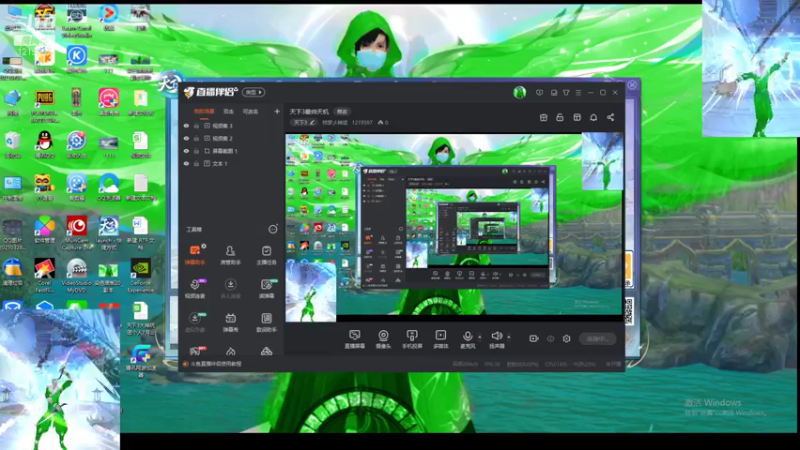Open settings gear in bottom bar
Viewport: 800px width, 450px height.
point(566,339)
